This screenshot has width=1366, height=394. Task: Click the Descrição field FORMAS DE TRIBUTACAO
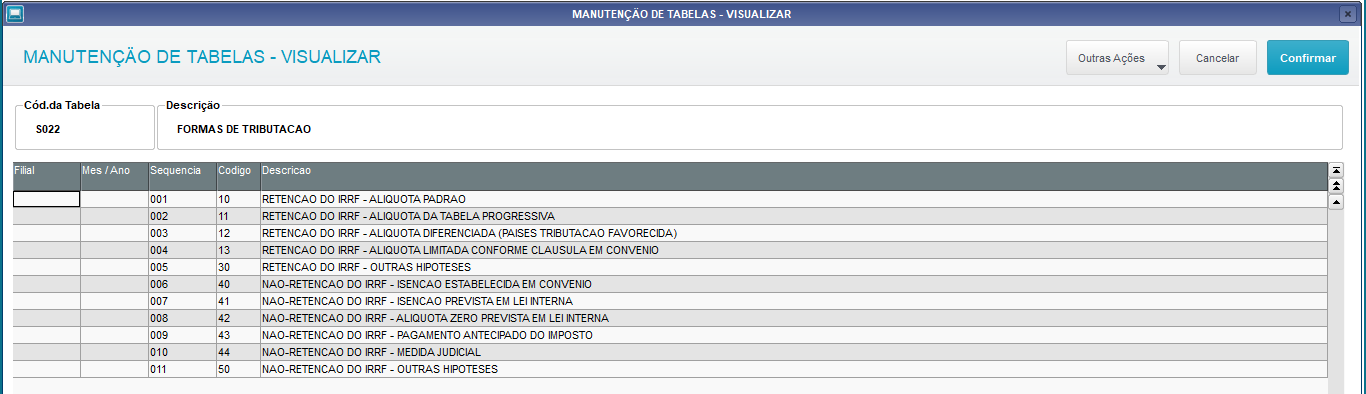[750, 128]
